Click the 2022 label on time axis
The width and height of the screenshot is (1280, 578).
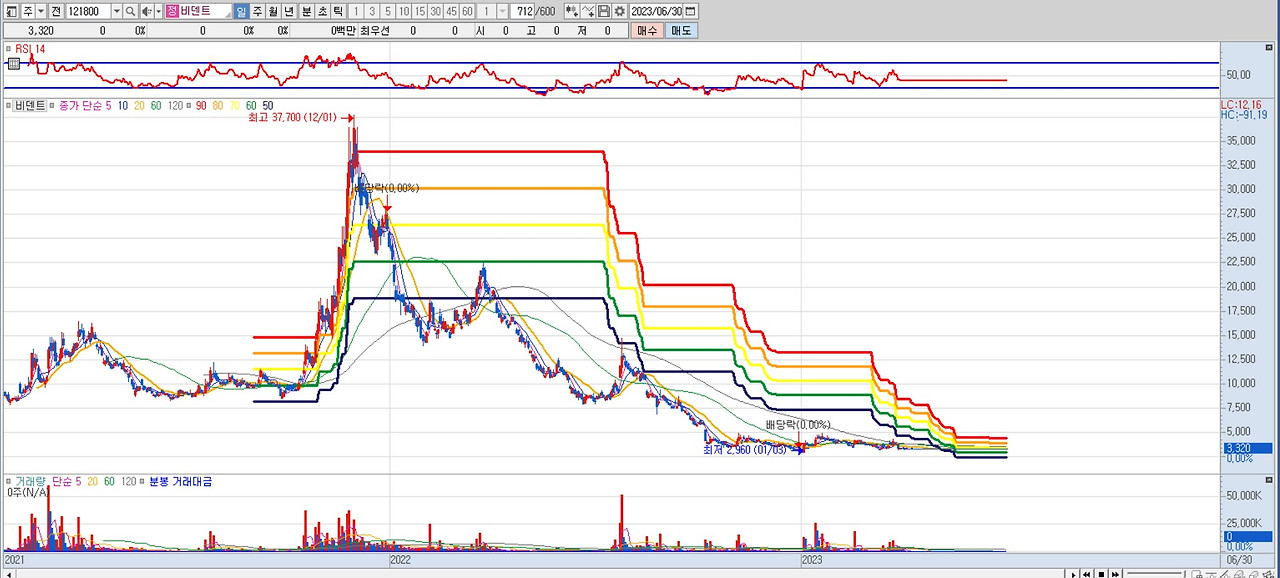[400, 561]
